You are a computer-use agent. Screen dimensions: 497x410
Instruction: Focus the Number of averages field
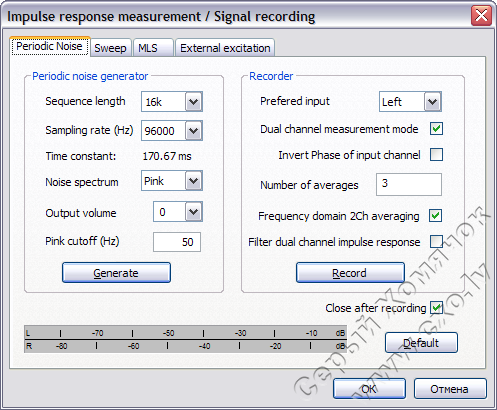(409, 184)
